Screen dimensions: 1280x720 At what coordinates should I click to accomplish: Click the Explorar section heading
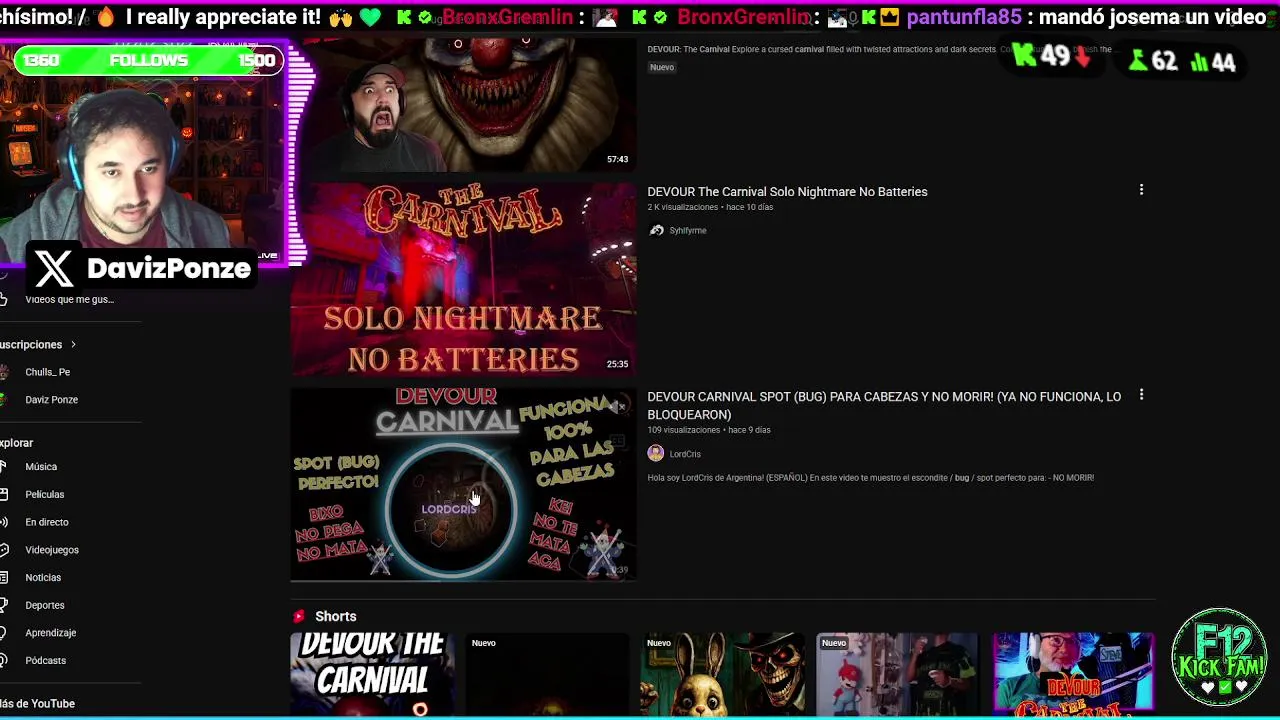coord(17,443)
